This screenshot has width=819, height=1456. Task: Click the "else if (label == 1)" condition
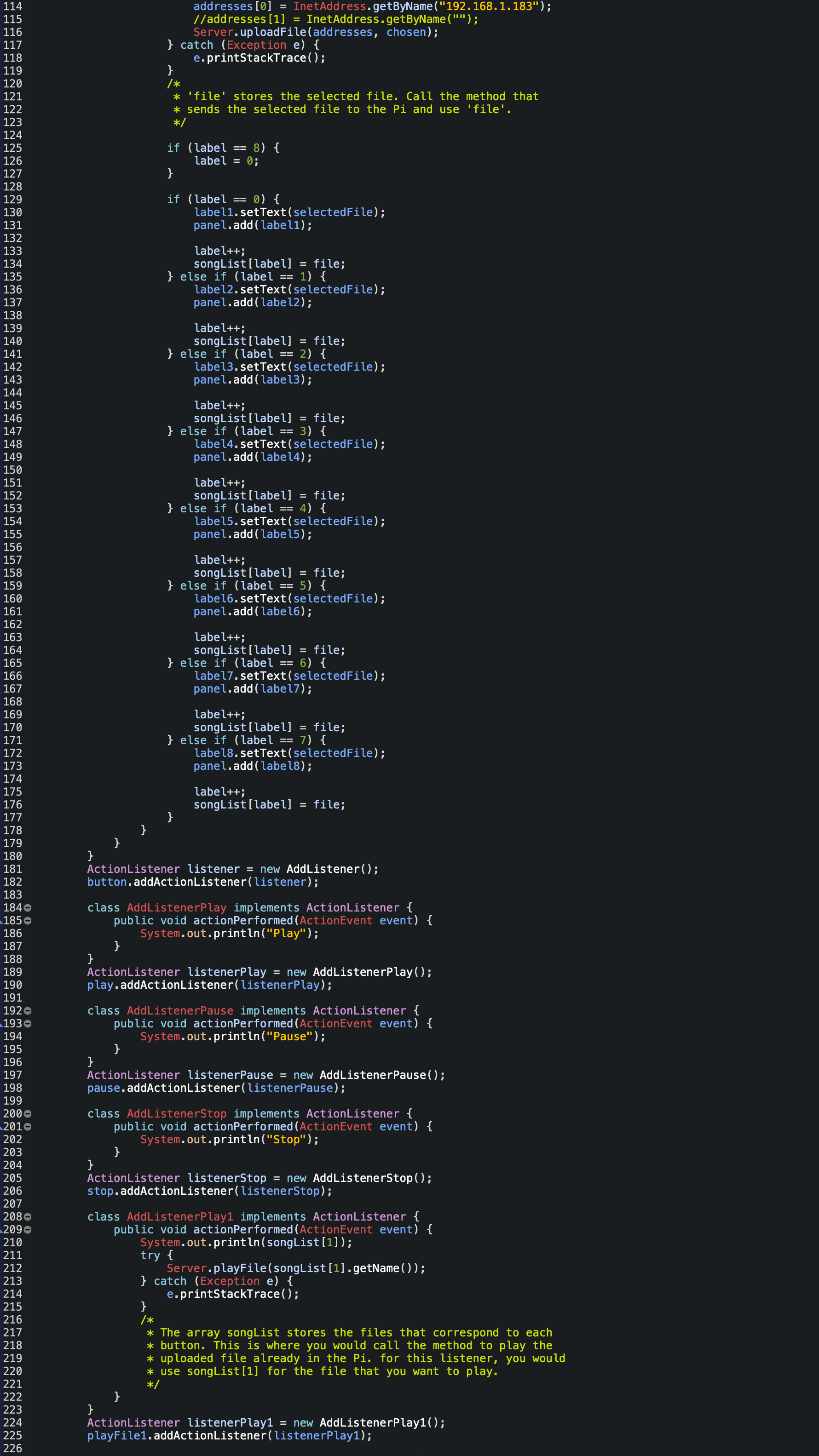(x=246, y=277)
